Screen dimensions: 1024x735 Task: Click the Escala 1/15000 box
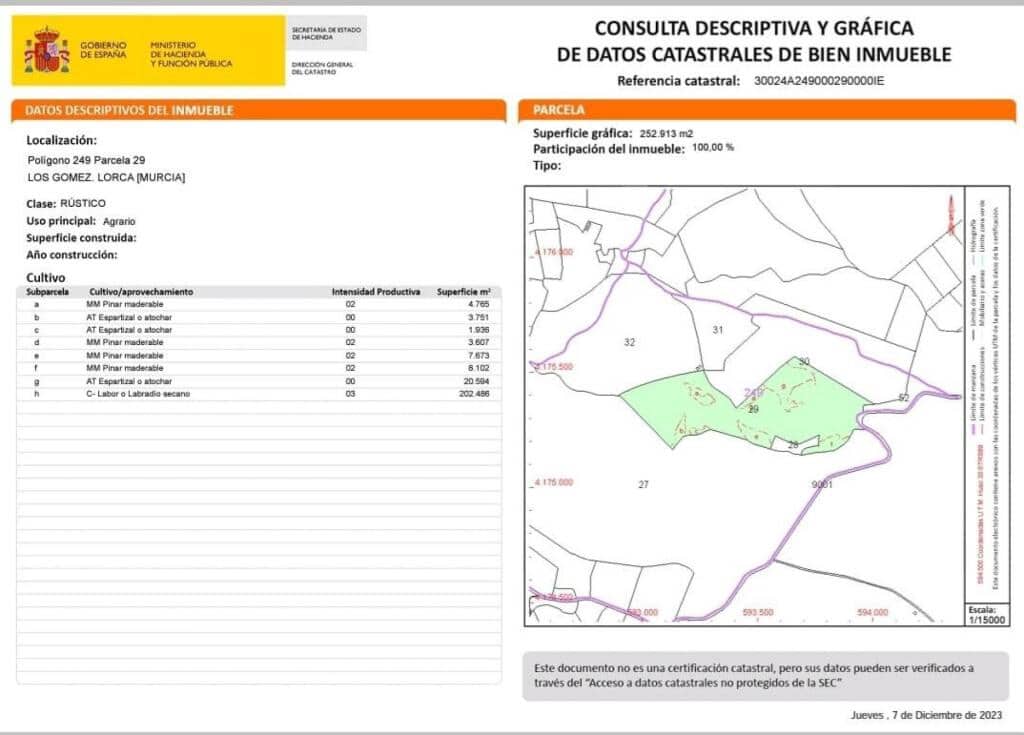[985, 612]
